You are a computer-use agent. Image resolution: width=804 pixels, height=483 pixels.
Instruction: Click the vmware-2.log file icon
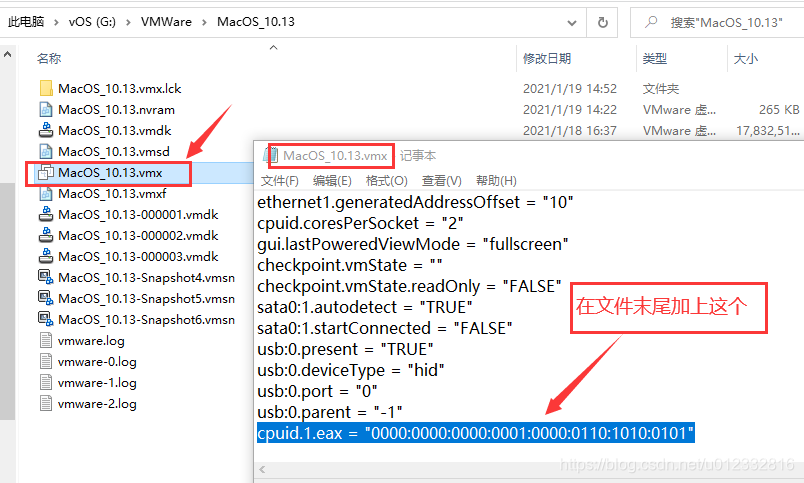pyautogui.click(x=46, y=404)
